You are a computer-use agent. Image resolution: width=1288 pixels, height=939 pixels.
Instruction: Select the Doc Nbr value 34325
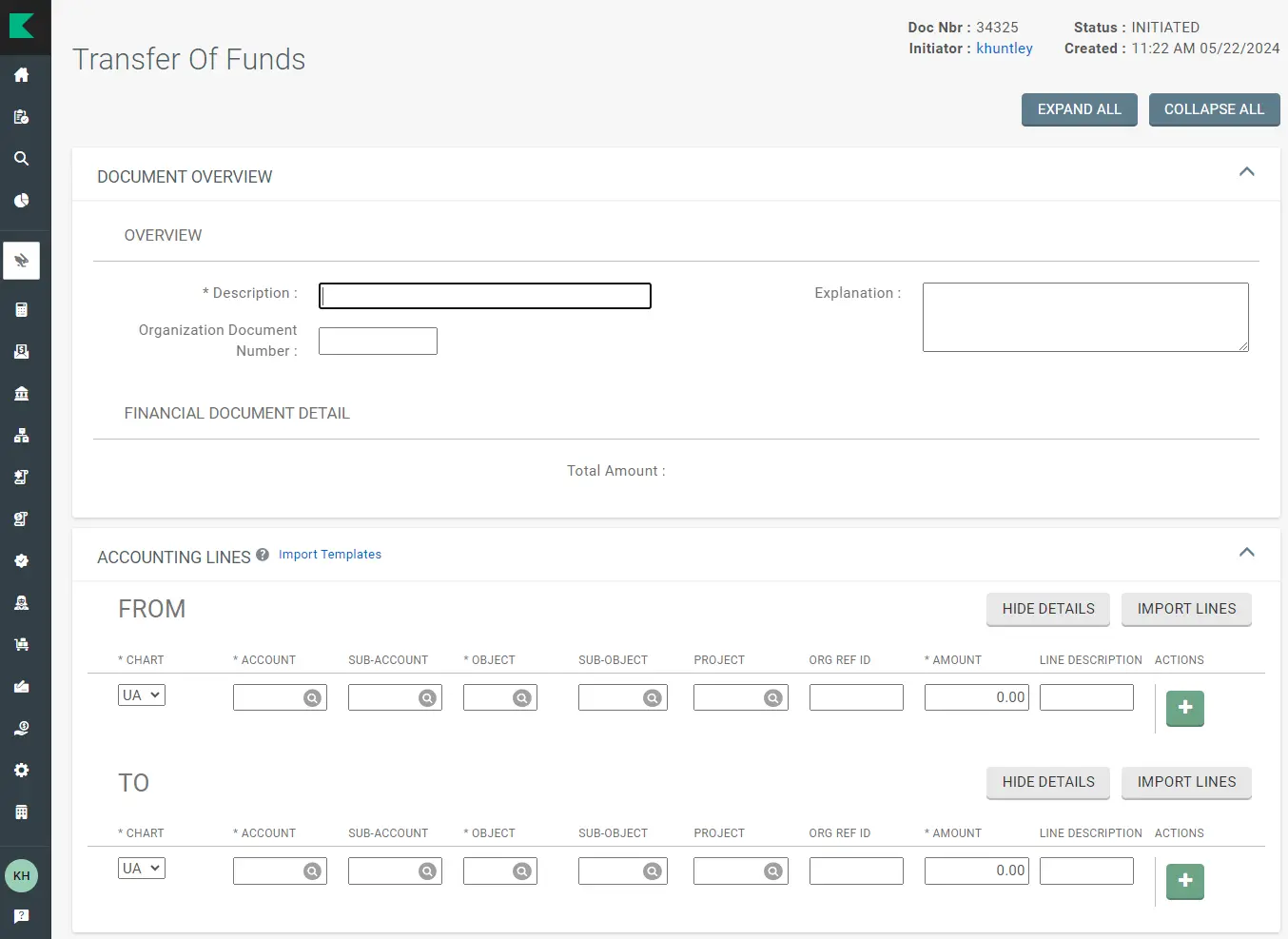pyautogui.click(x=997, y=28)
